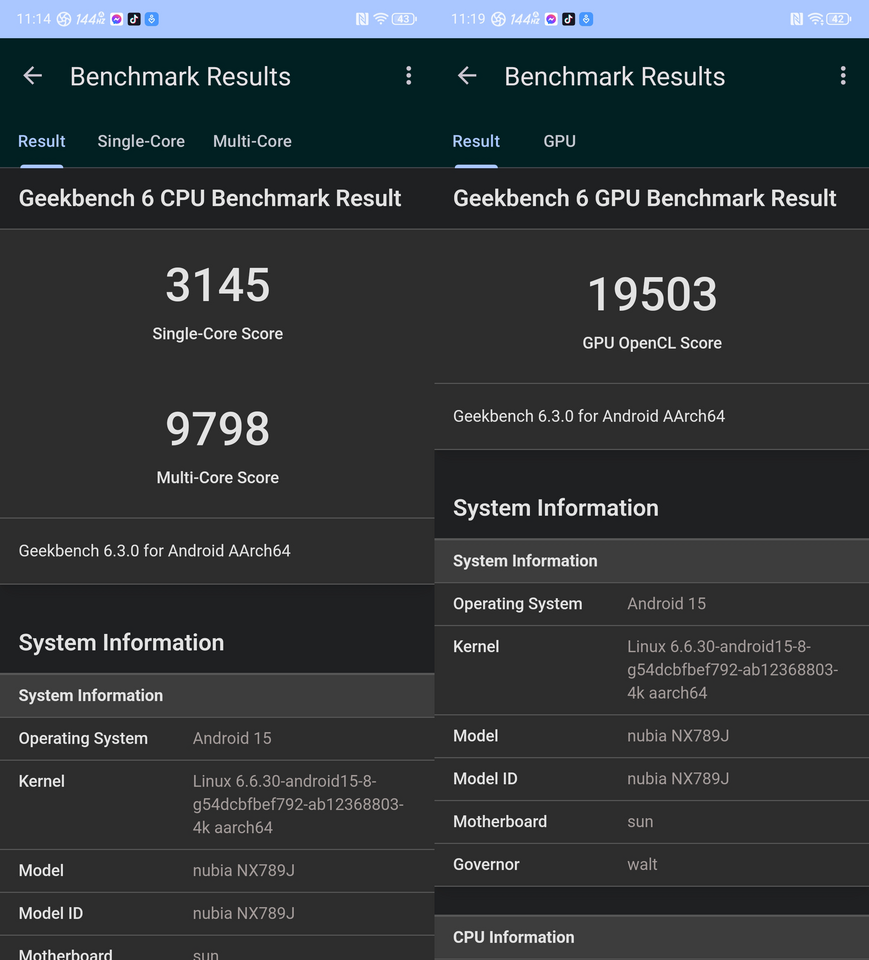Tap battery 43 indicator in left status bar
Viewport: 869px width, 960px height.
[404, 19]
